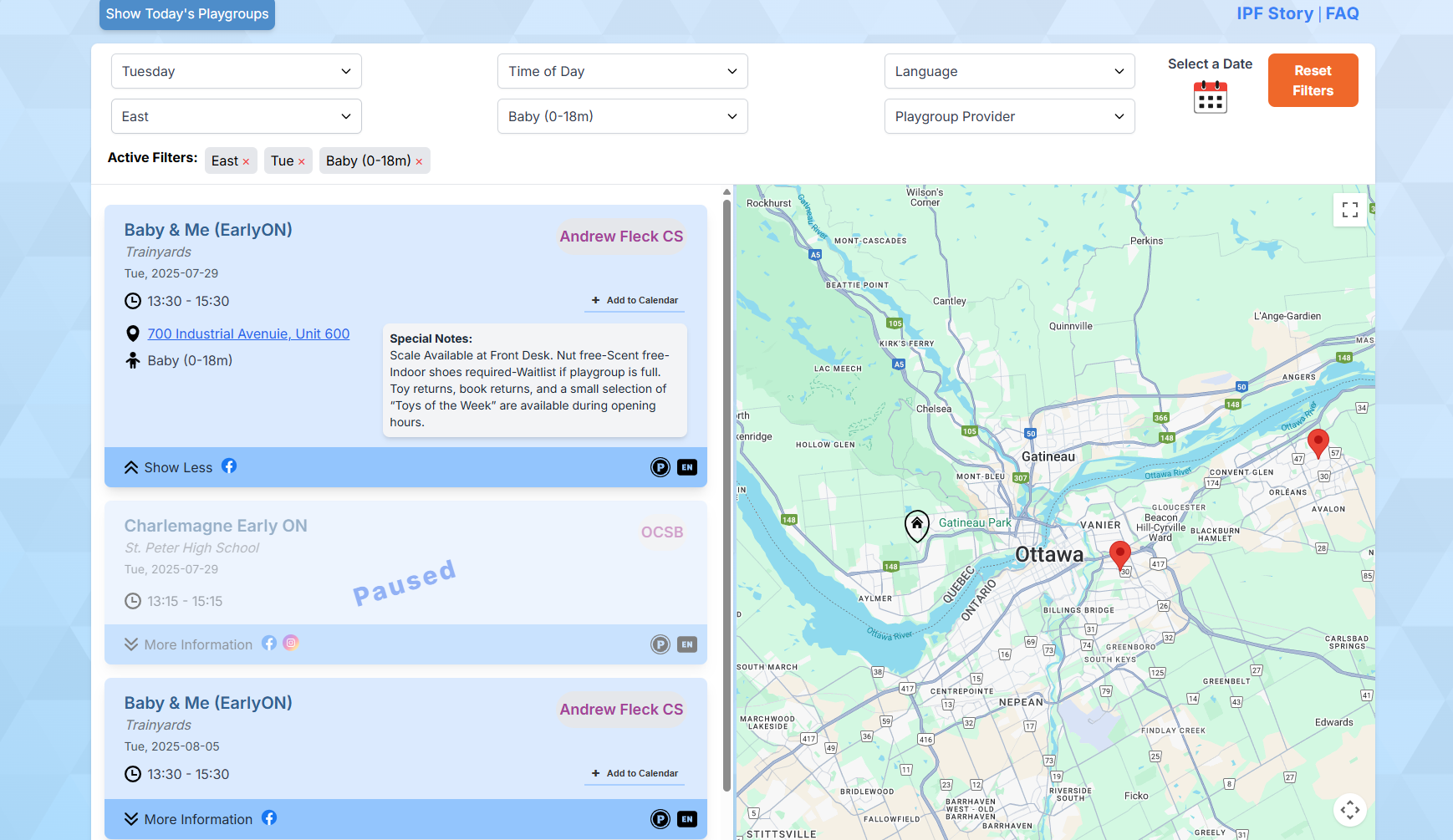The image size is (1453, 840).
Task: Click parking icon on Charlemagne Early ON card
Action: tap(660, 644)
